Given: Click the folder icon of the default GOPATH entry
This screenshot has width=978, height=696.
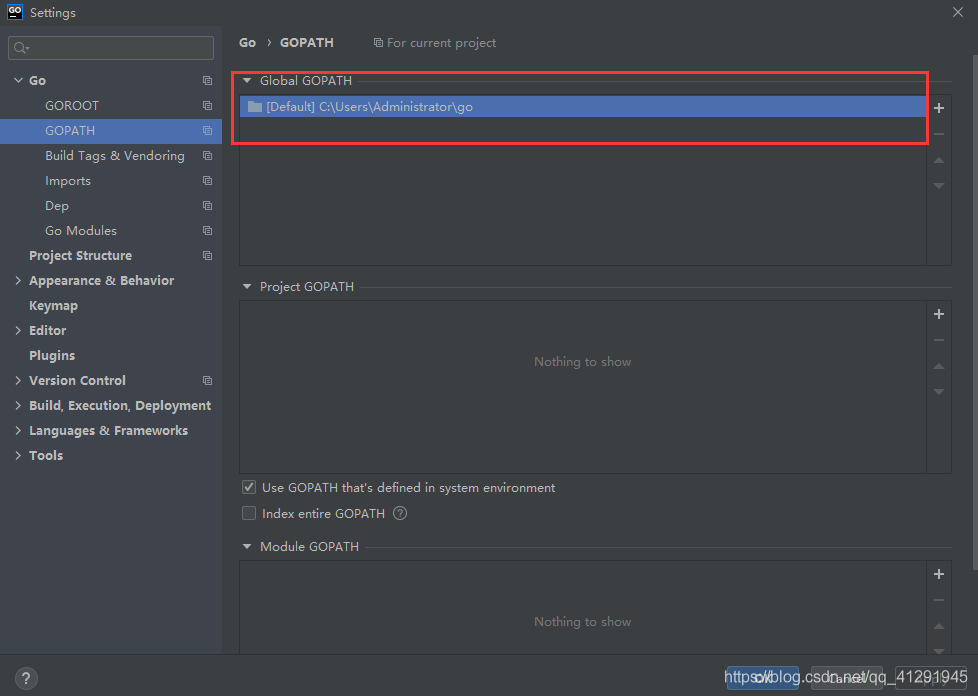Looking at the screenshot, I should [x=254, y=107].
